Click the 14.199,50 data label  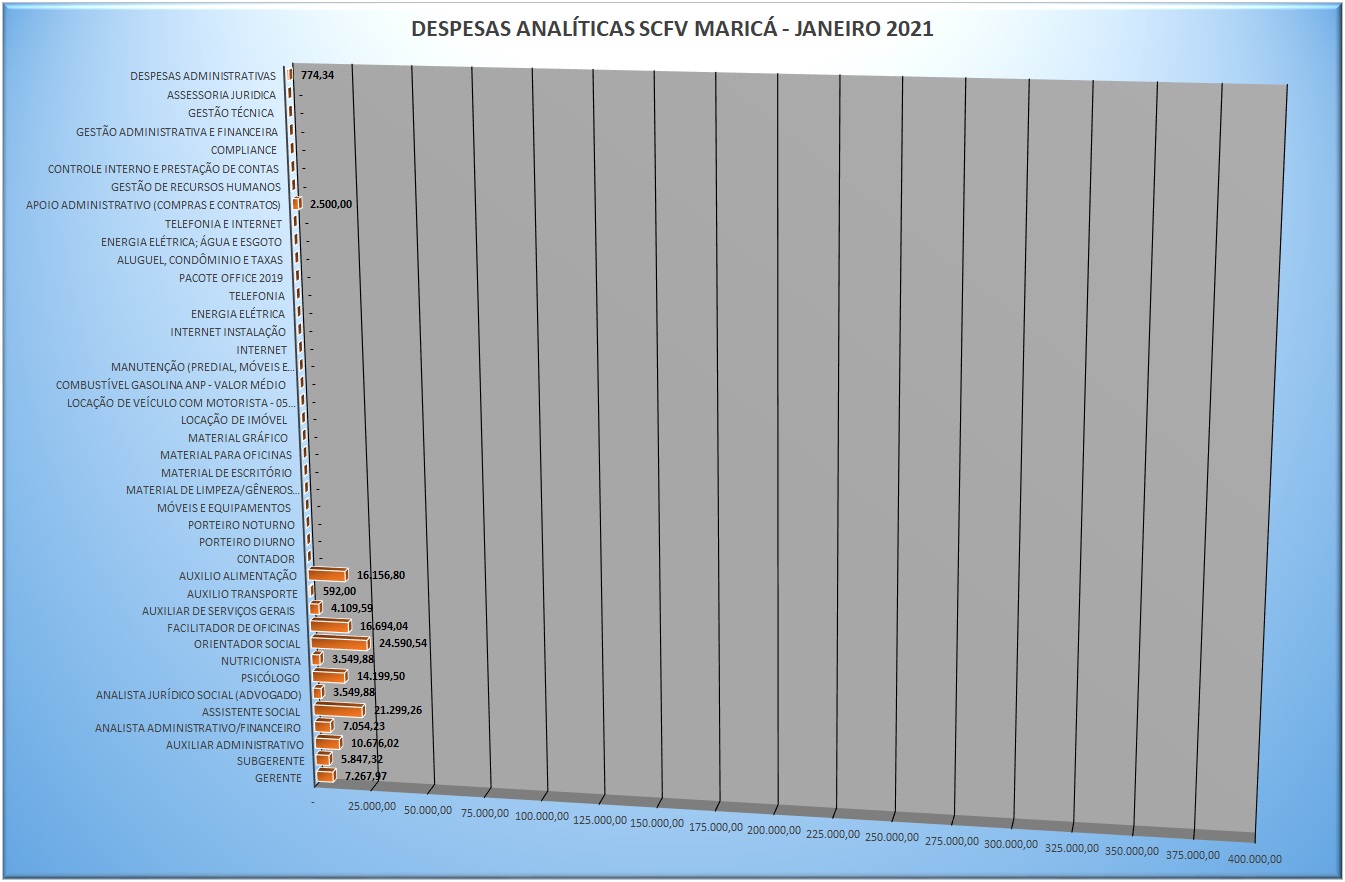click(381, 677)
